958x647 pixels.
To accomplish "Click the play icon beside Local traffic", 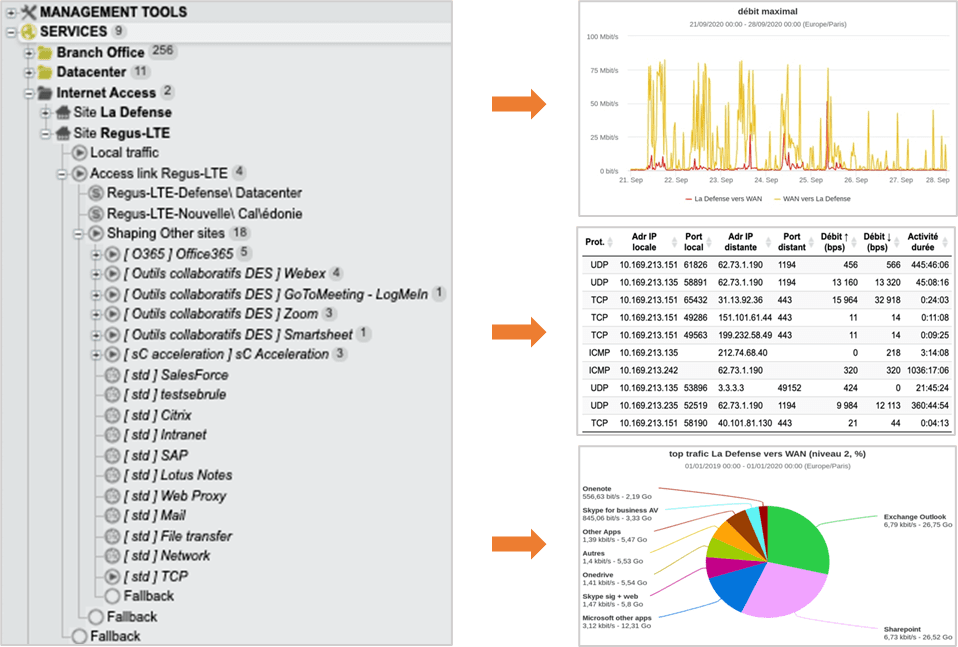I will coord(80,153).
